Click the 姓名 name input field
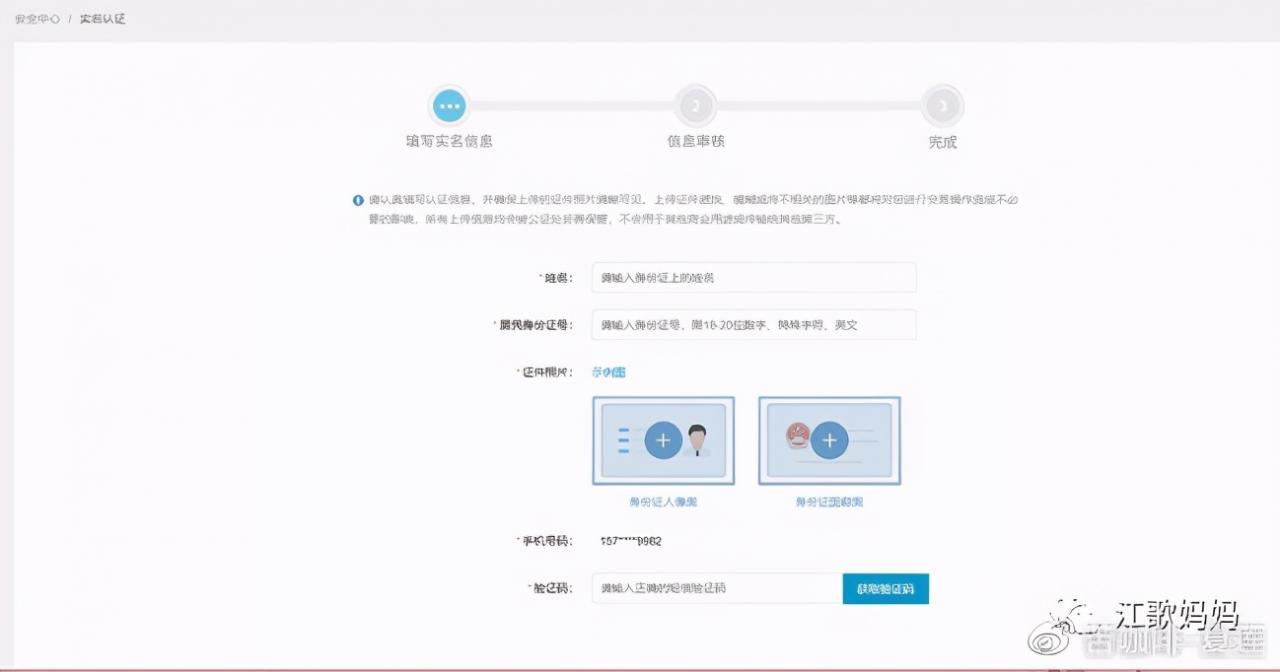Image resolution: width=1280 pixels, height=672 pixels. point(754,277)
